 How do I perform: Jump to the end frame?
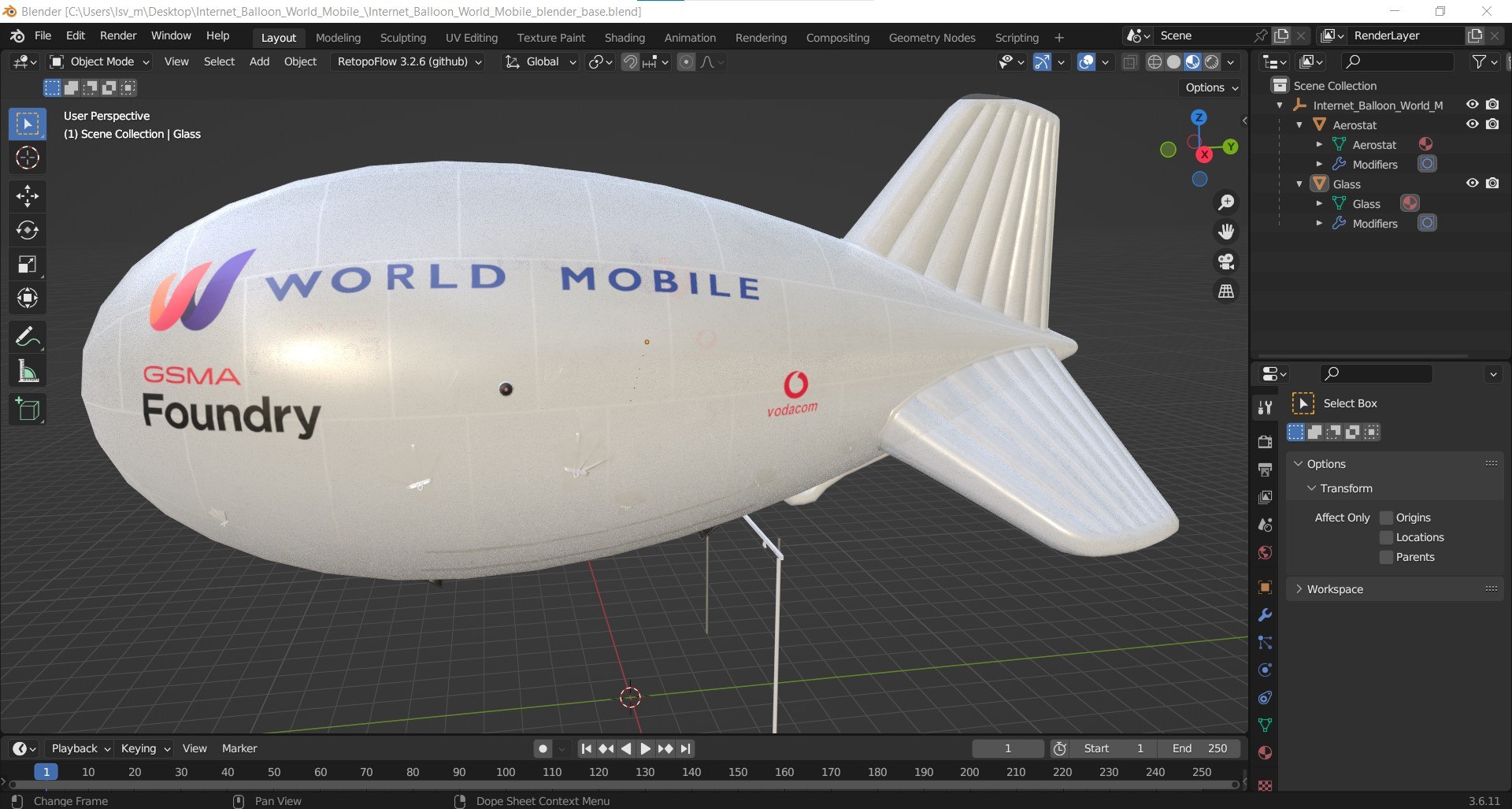click(x=685, y=748)
